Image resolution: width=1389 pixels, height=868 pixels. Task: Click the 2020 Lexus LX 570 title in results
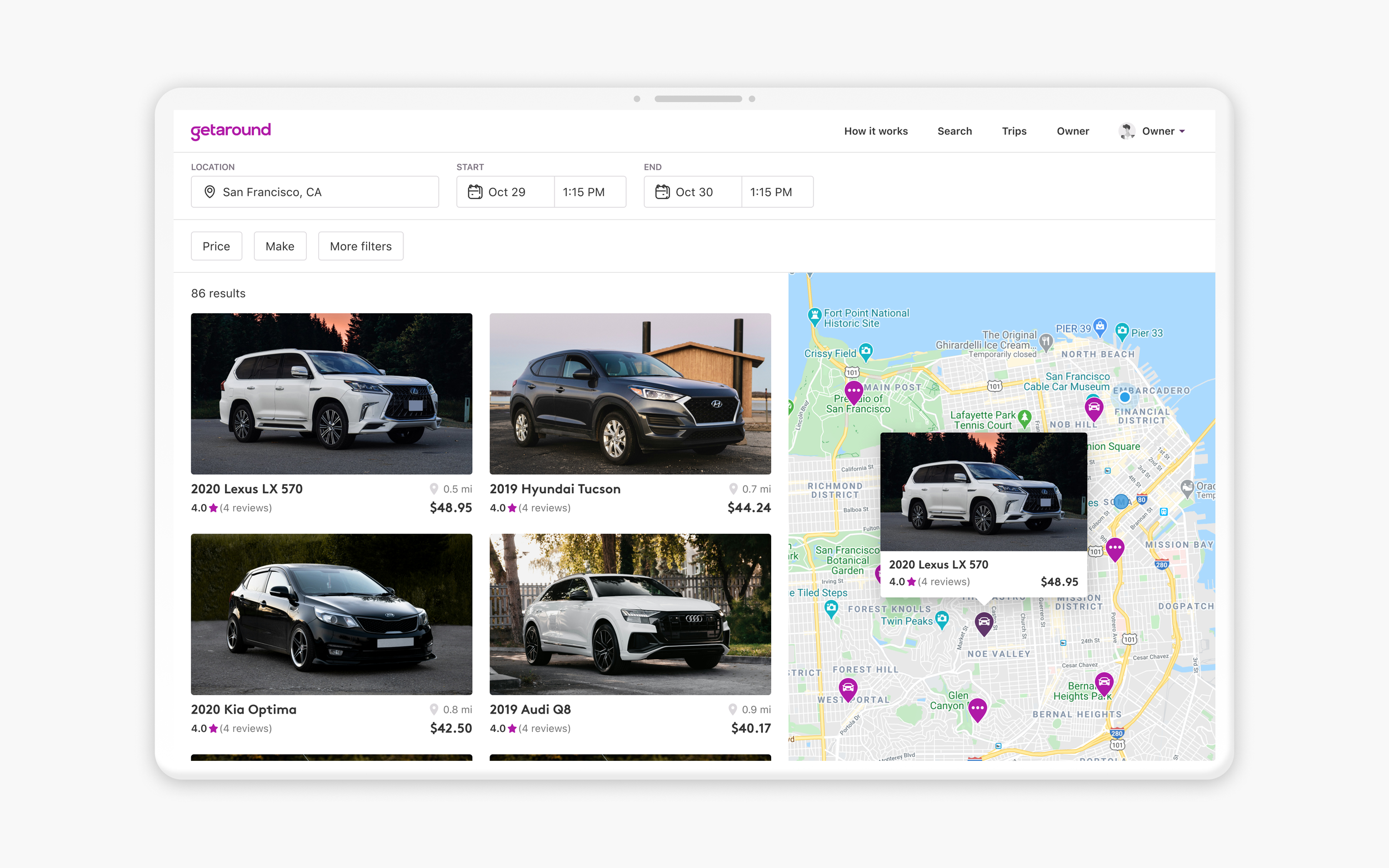point(247,489)
